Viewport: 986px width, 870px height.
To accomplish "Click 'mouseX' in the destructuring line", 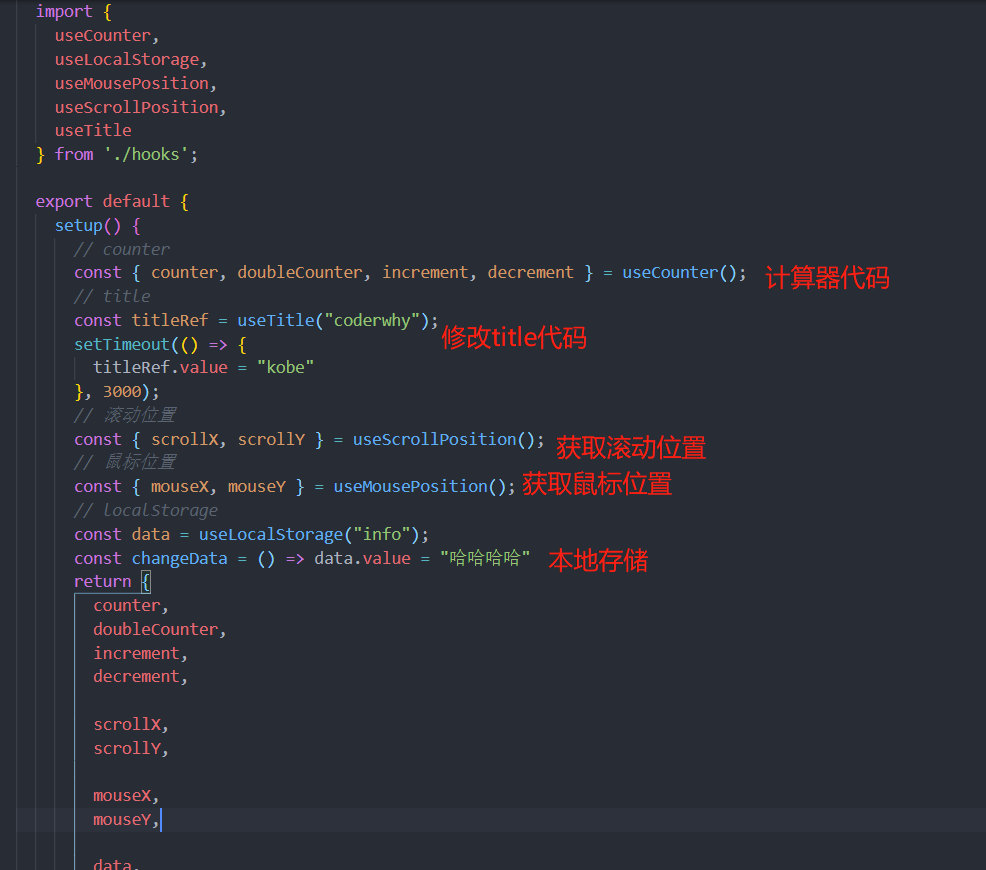I will (179, 487).
